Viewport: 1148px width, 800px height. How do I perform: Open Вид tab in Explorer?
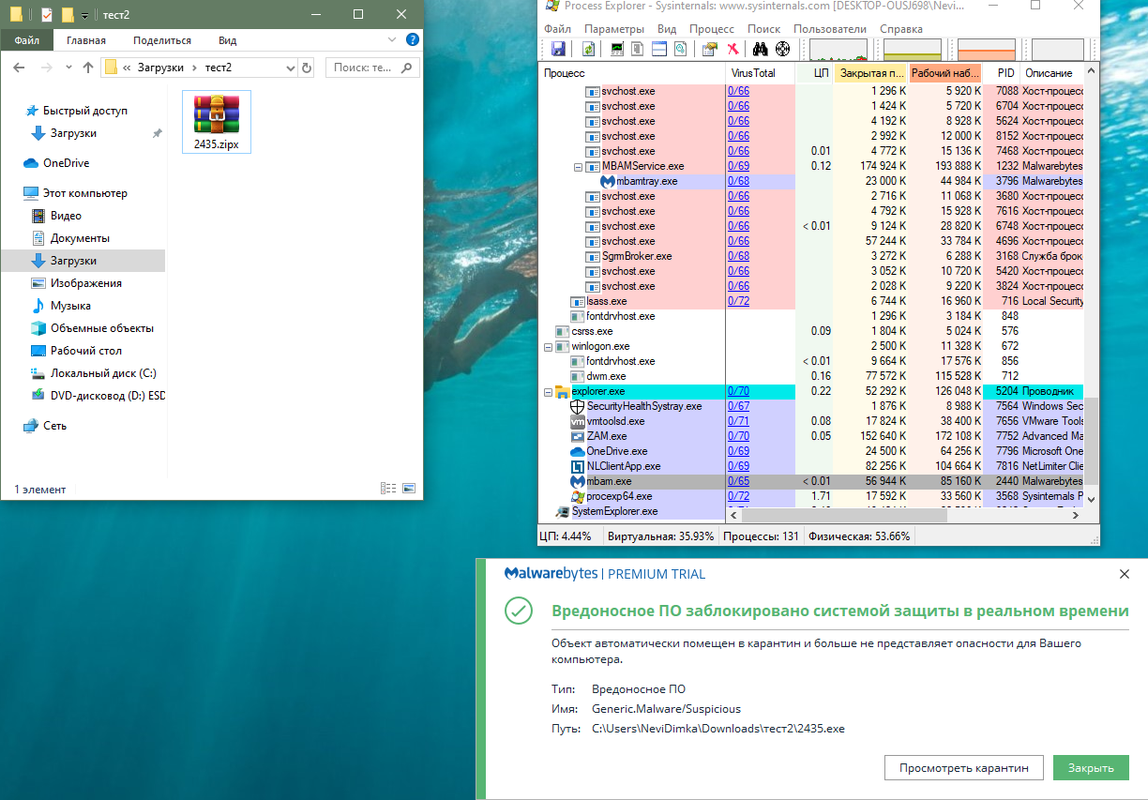(228, 40)
